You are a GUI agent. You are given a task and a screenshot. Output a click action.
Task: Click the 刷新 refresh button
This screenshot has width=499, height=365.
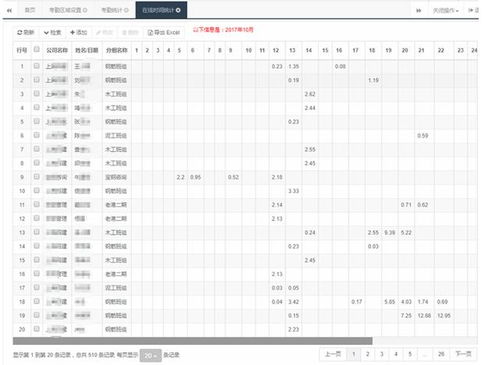tap(26, 32)
